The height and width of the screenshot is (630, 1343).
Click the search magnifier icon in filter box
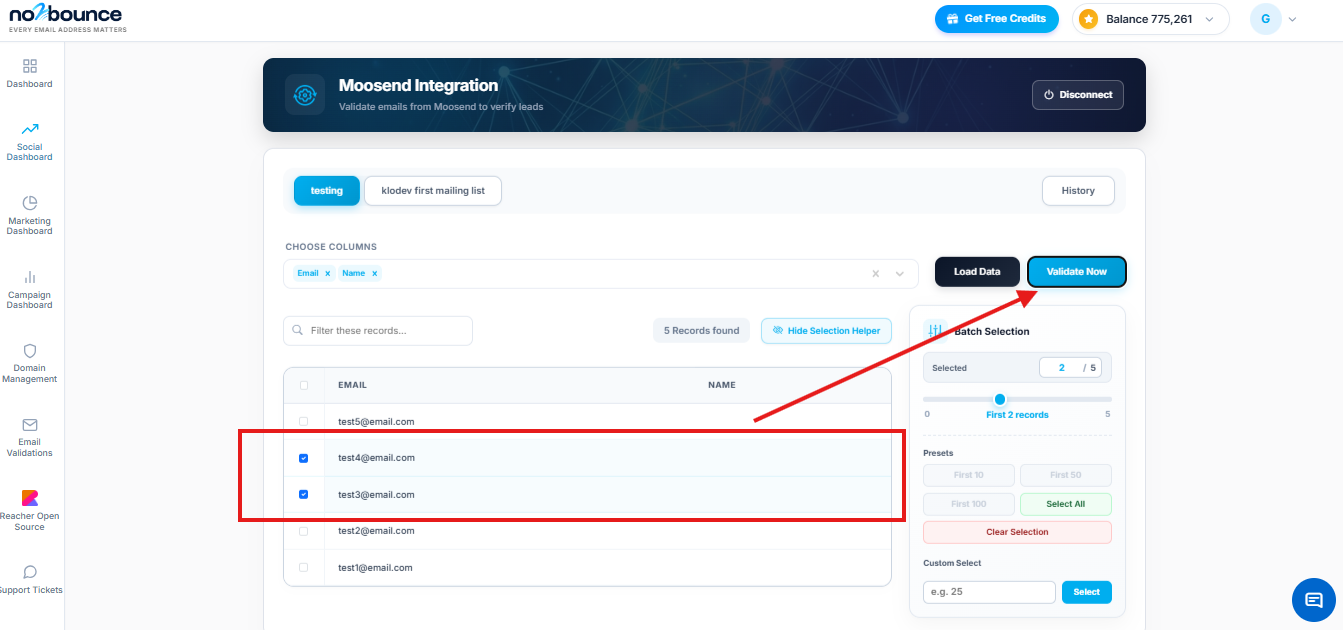298,331
